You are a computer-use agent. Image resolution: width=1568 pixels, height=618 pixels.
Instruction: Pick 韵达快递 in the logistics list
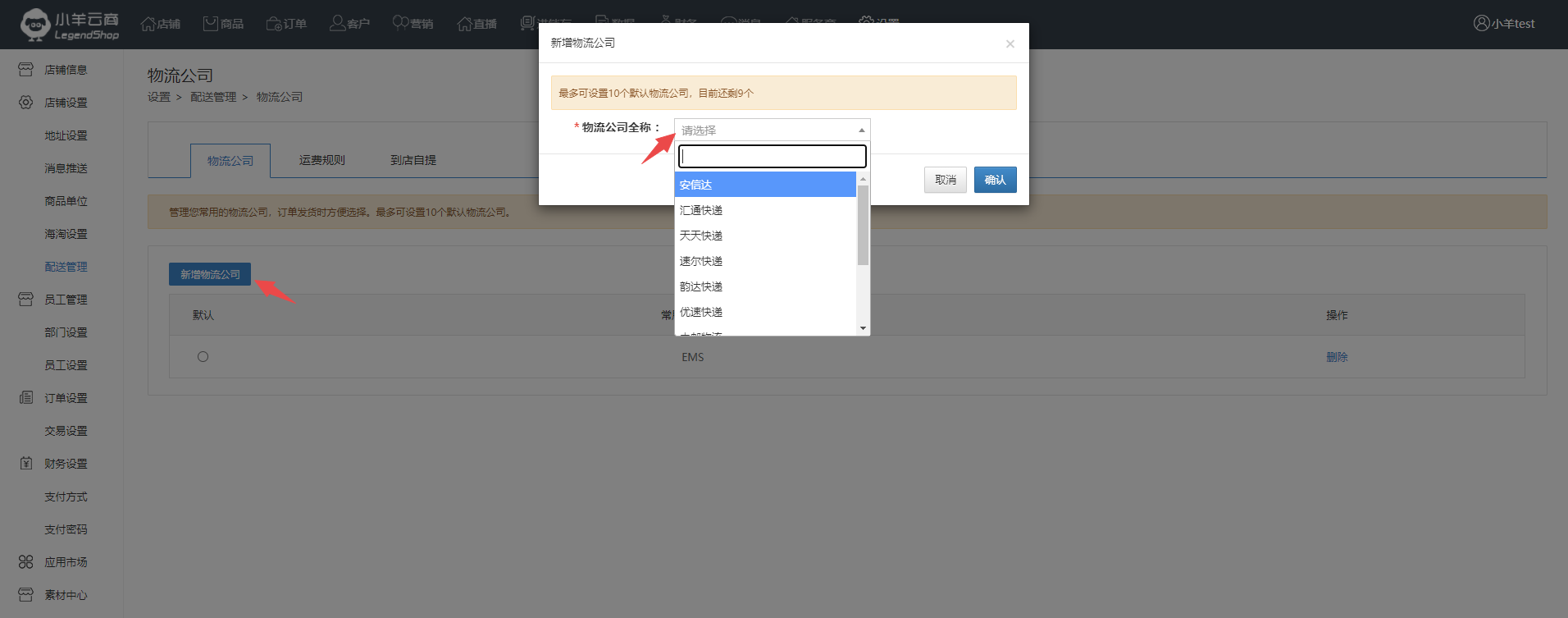[x=701, y=287]
